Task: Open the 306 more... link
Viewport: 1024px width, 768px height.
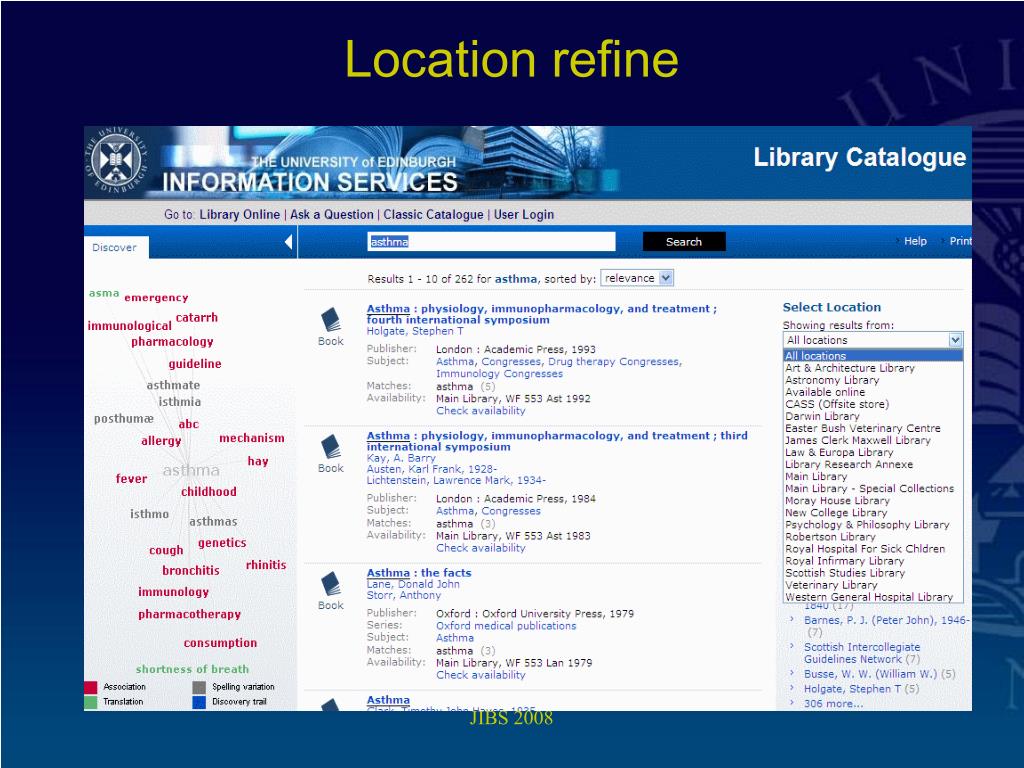Action: click(833, 703)
